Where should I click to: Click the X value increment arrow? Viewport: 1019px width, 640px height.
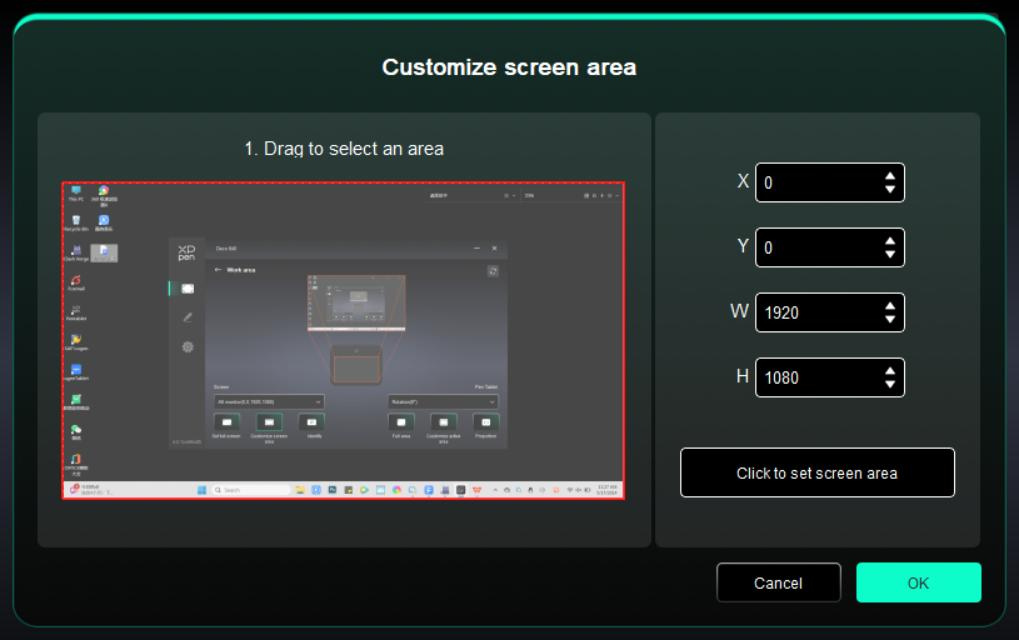[890, 177]
